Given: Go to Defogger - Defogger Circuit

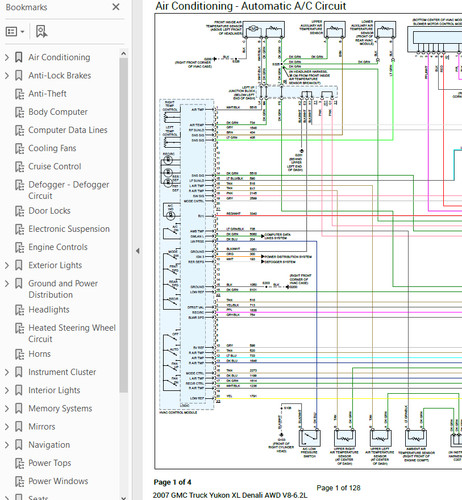Looking at the screenshot, I should 69,190.
